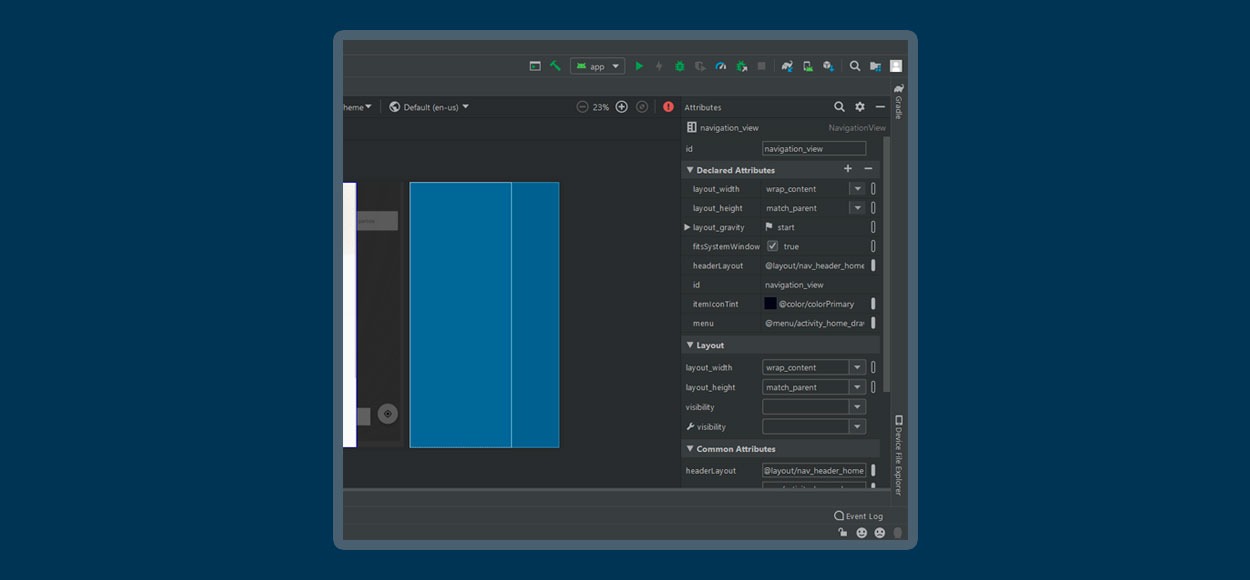Click layout_gravity start flag value
This screenshot has height=580, width=1250.
(780, 227)
